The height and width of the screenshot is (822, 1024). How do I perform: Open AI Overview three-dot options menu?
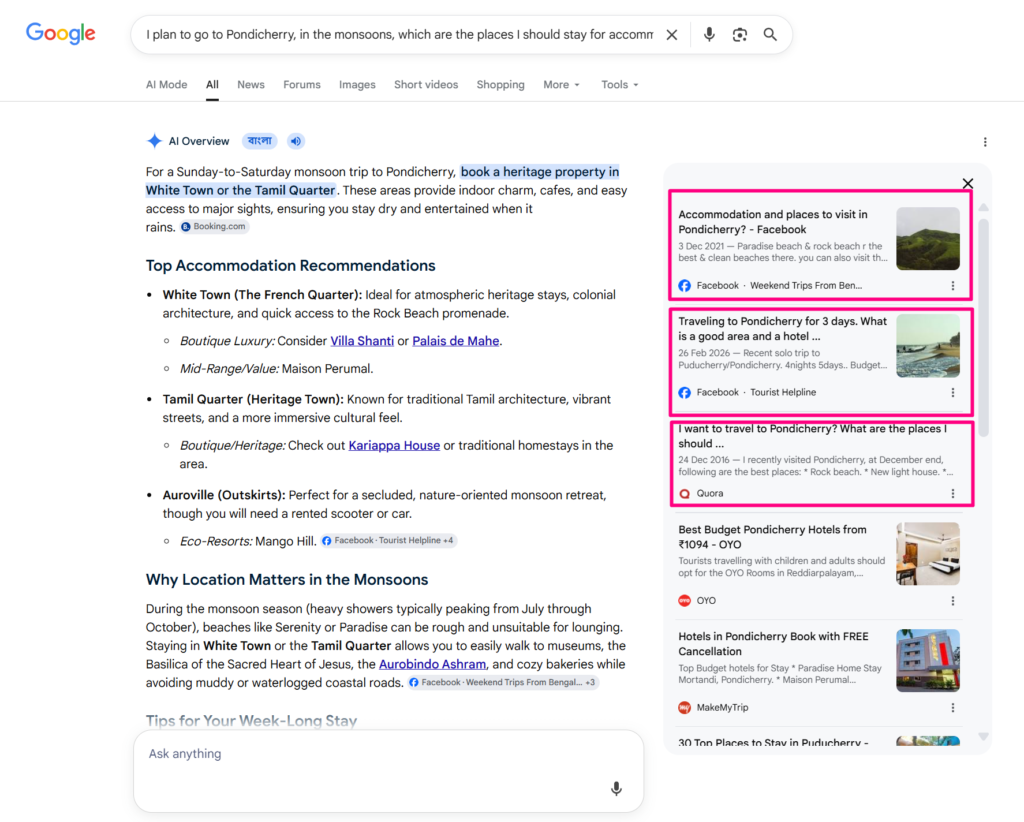click(x=985, y=142)
